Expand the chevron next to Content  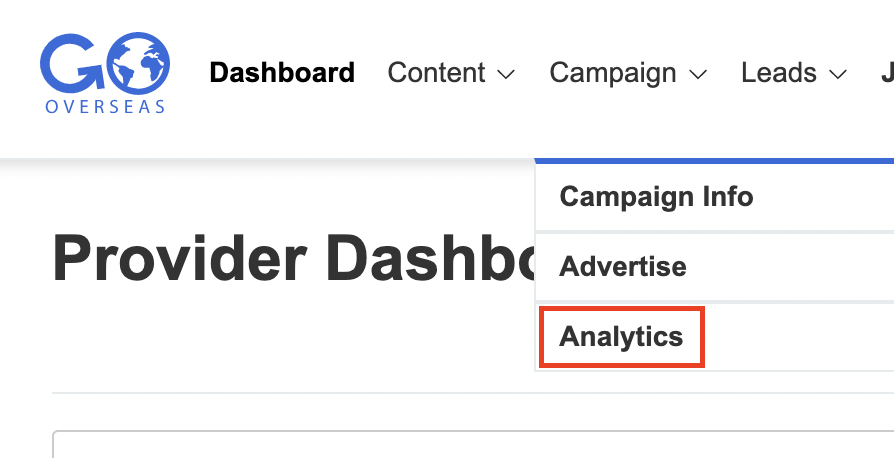click(506, 74)
